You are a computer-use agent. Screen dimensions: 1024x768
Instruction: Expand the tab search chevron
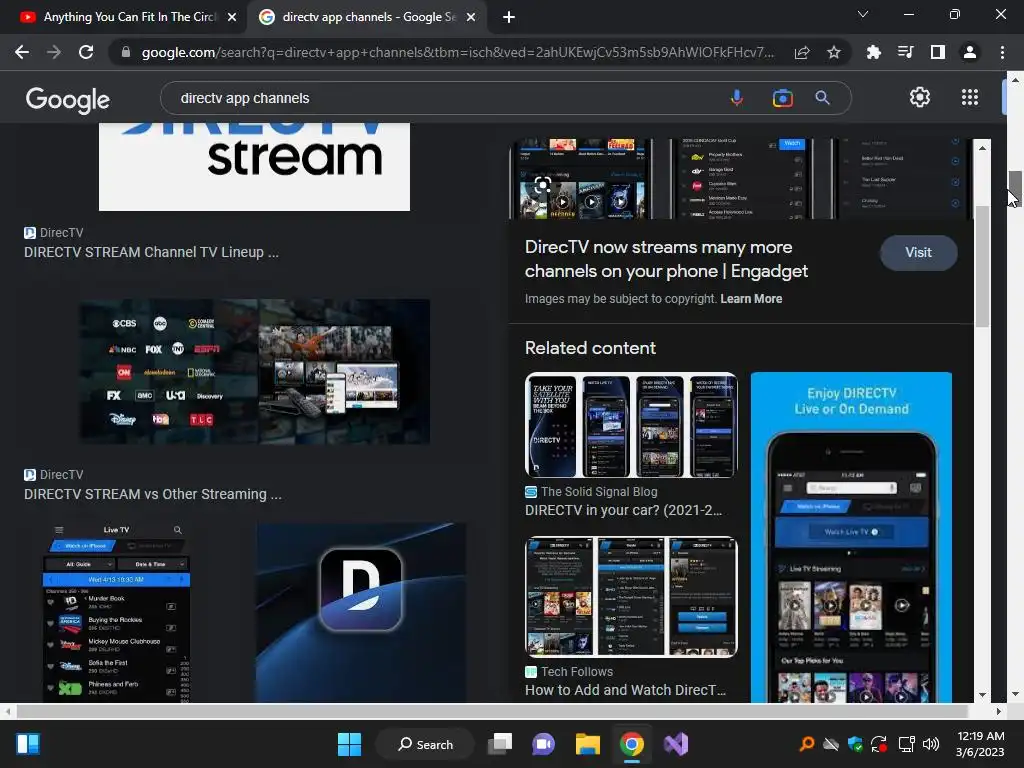pos(863,14)
